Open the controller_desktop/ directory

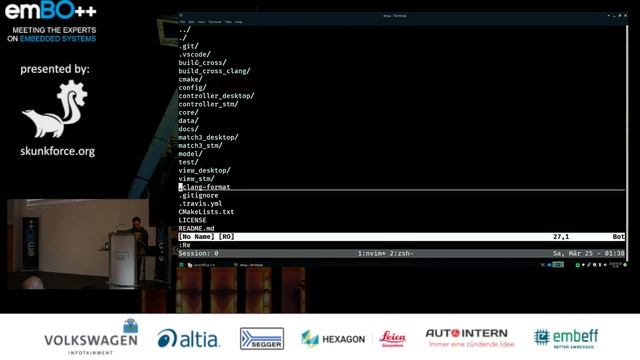pyautogui.click(x=216, y=96)
